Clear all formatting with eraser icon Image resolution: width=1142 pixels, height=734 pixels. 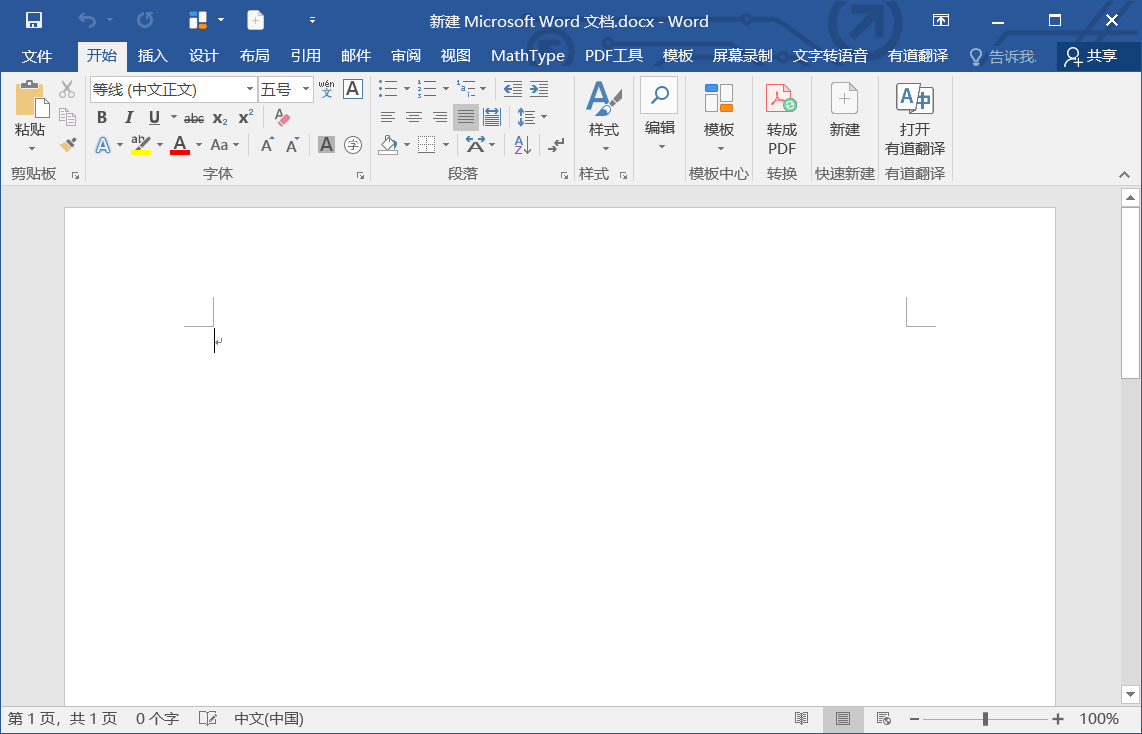(x=282, y=117)
